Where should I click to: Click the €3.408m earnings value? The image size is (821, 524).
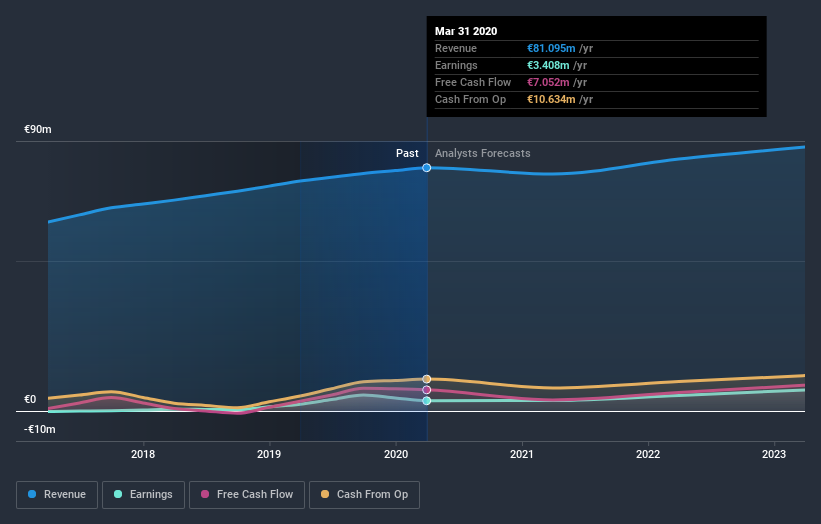(x=548, y=65)
